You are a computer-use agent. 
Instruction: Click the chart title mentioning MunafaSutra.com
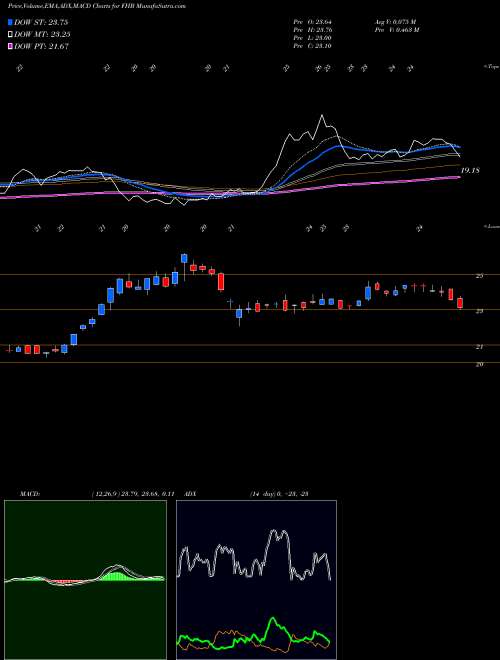pos(96,6)
